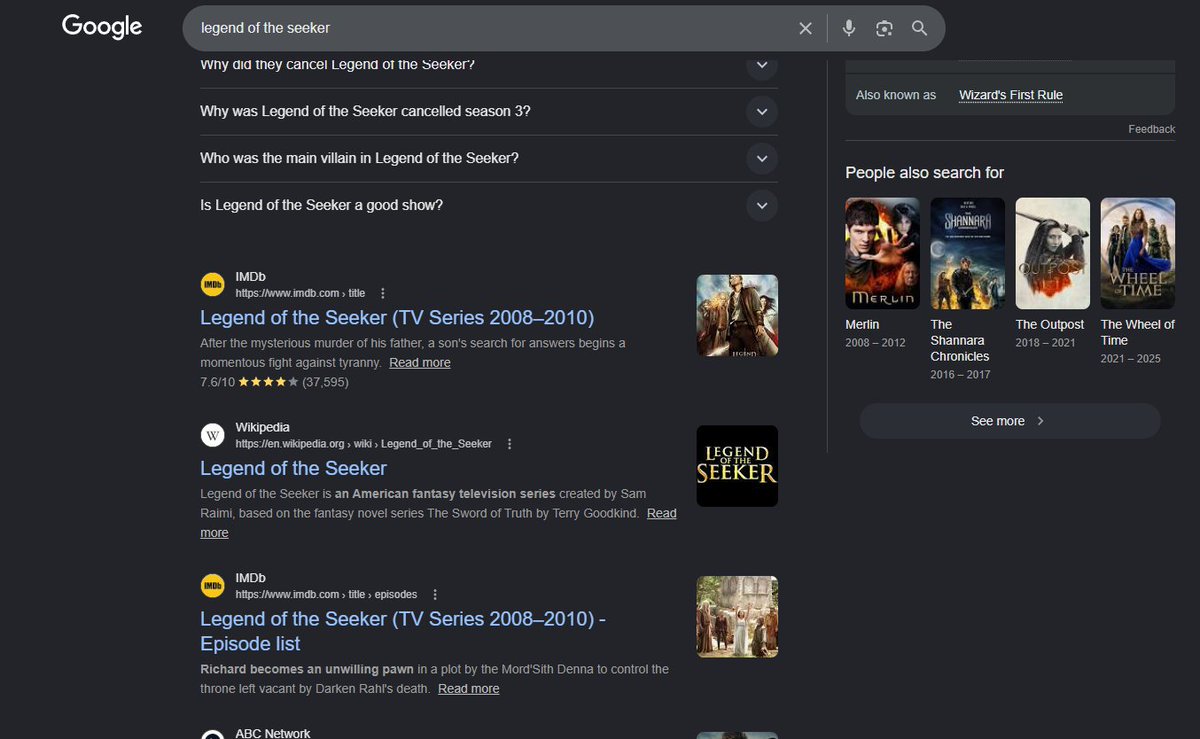Open the 'Episode list' result title
This screenshot has width=1200, height=739.
pyautogui.click(x=403, y=631)
